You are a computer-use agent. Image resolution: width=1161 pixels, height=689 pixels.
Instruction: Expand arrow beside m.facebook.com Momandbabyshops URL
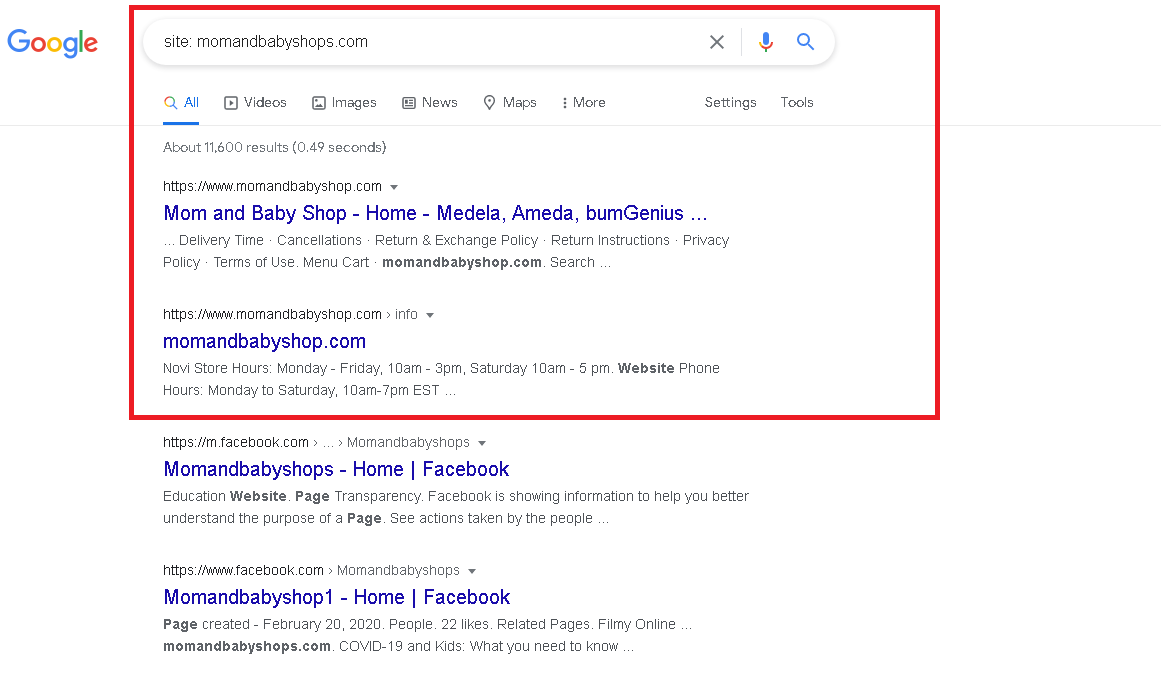(x=482, y=443)
